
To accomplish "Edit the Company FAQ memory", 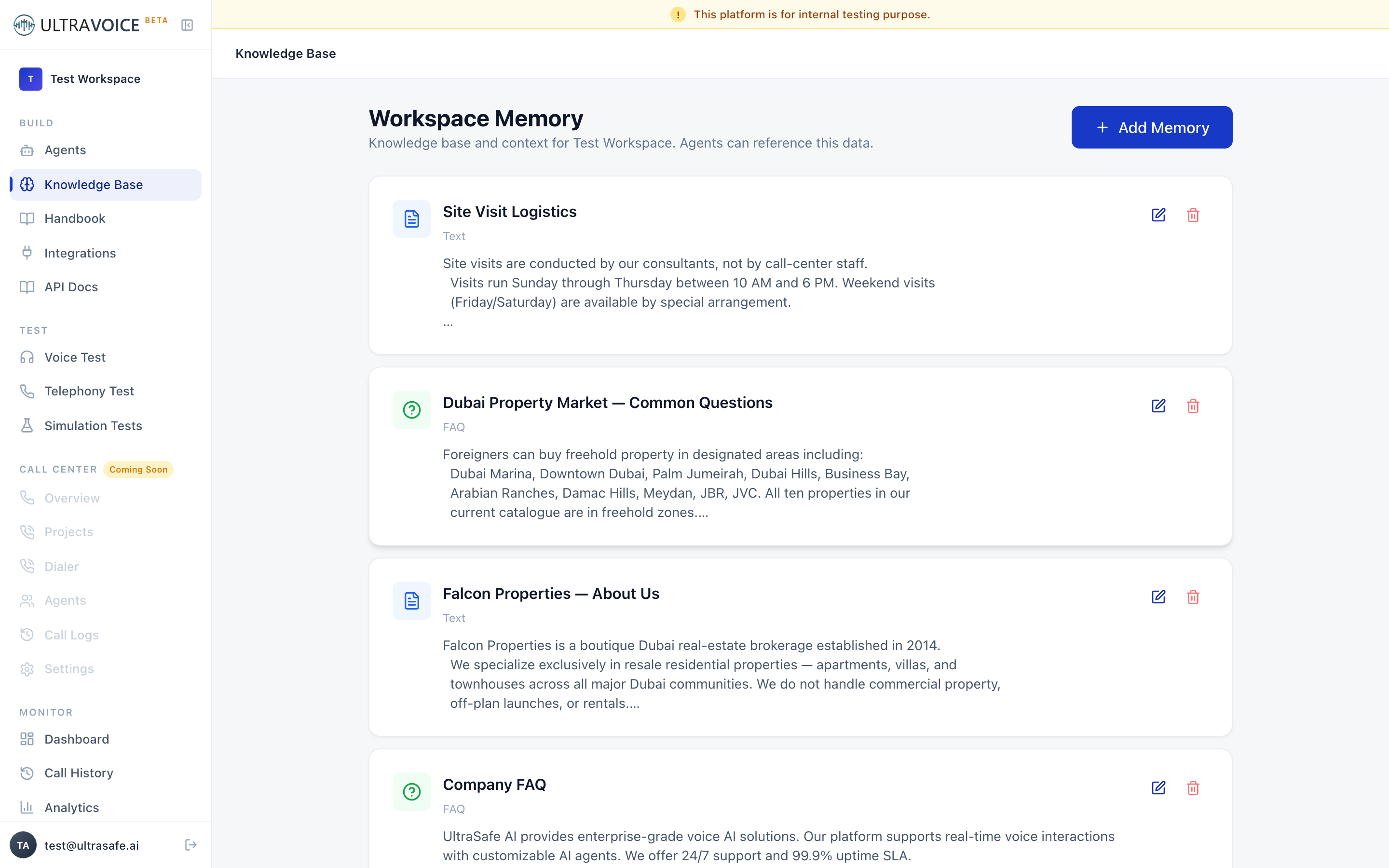I will (x=1158, y=788).
